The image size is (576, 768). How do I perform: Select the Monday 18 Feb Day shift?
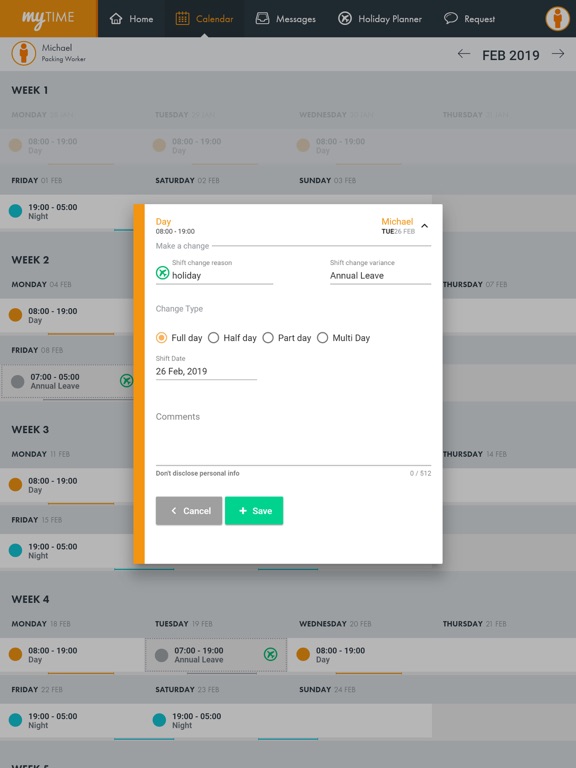pyautogui.click(x=72, y=655)
